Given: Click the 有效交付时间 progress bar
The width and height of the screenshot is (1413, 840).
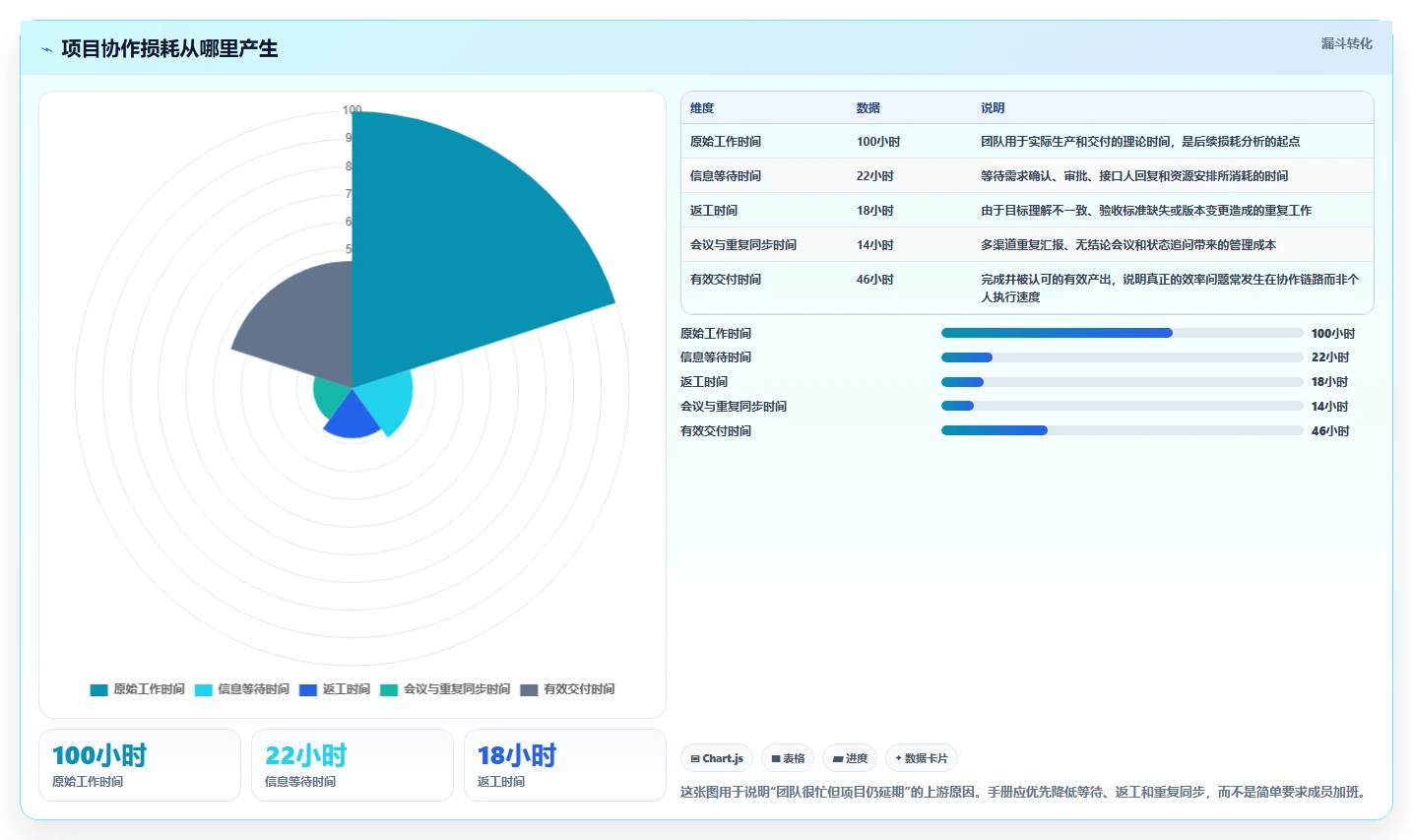Looking at the screenshot, I should (1123, 430).
